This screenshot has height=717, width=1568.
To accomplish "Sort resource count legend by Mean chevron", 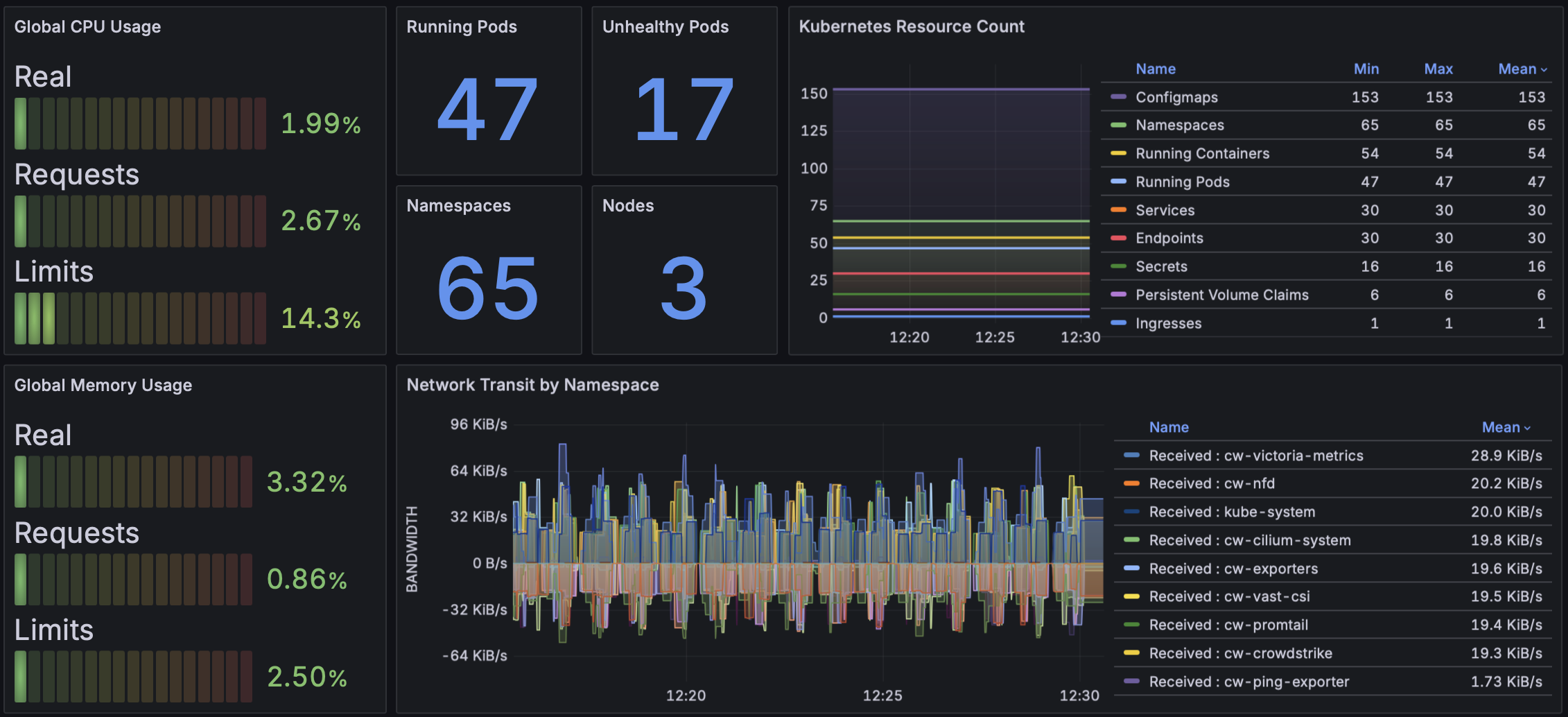I will [1544, 69].
